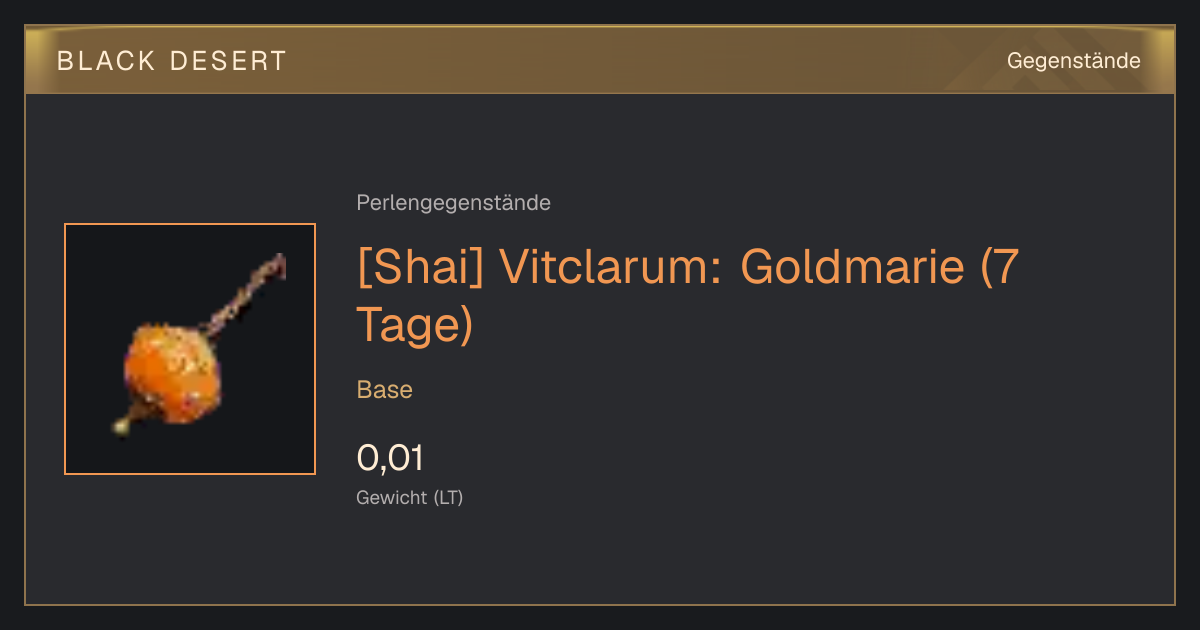Open the Perlengegenstände category label
1200x630 pixels.
coord(453,203)
